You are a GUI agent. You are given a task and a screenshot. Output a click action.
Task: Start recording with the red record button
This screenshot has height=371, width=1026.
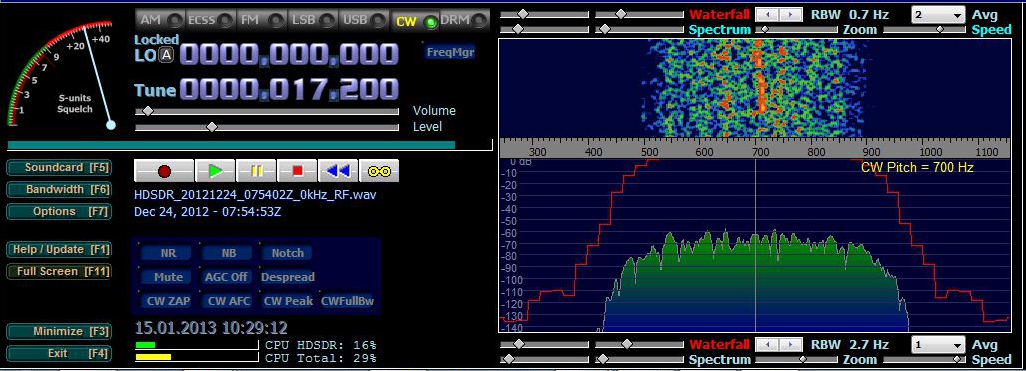pos(164,171)
